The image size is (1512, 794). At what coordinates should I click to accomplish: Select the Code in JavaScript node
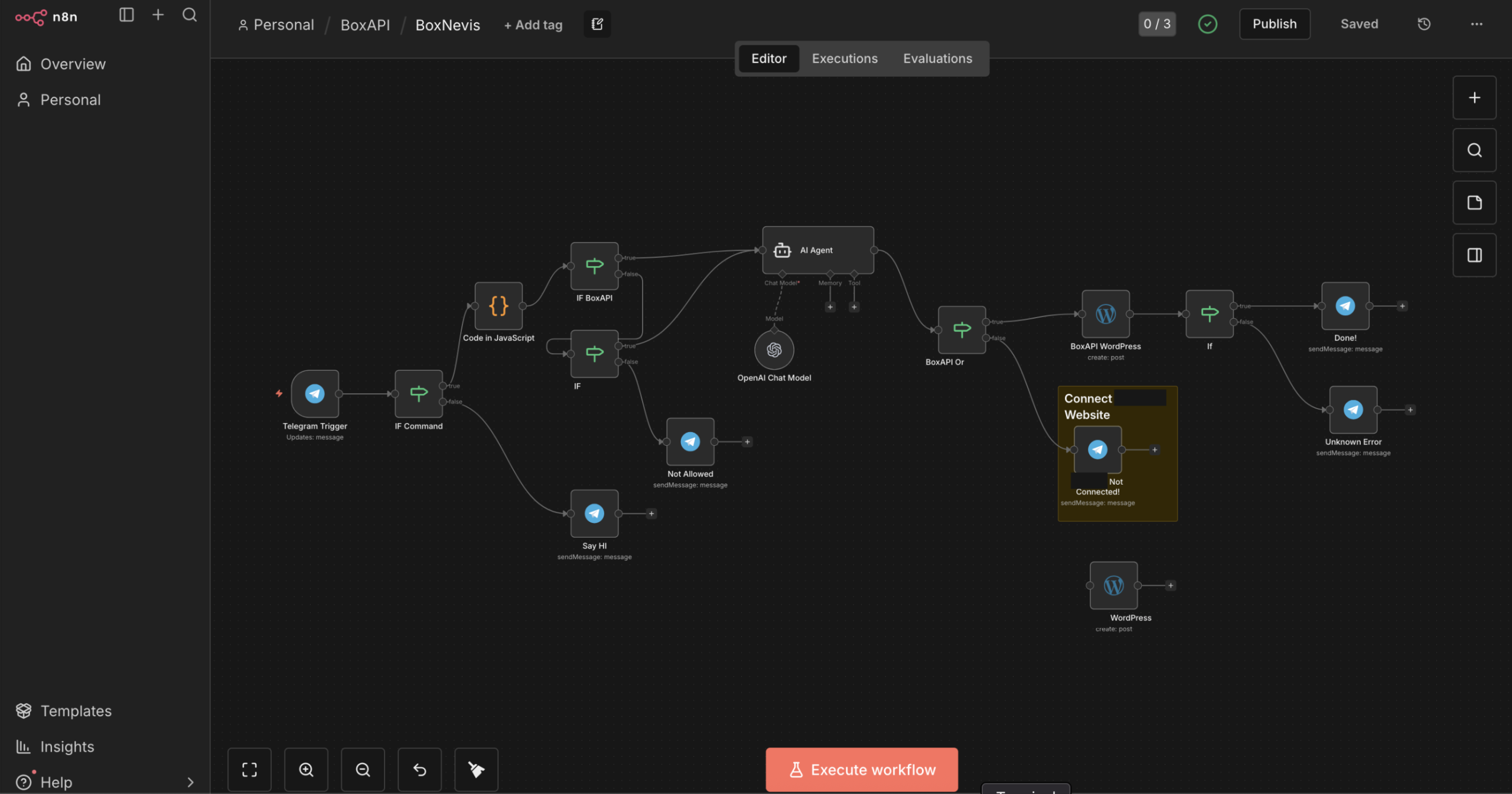tap(498, 306)
